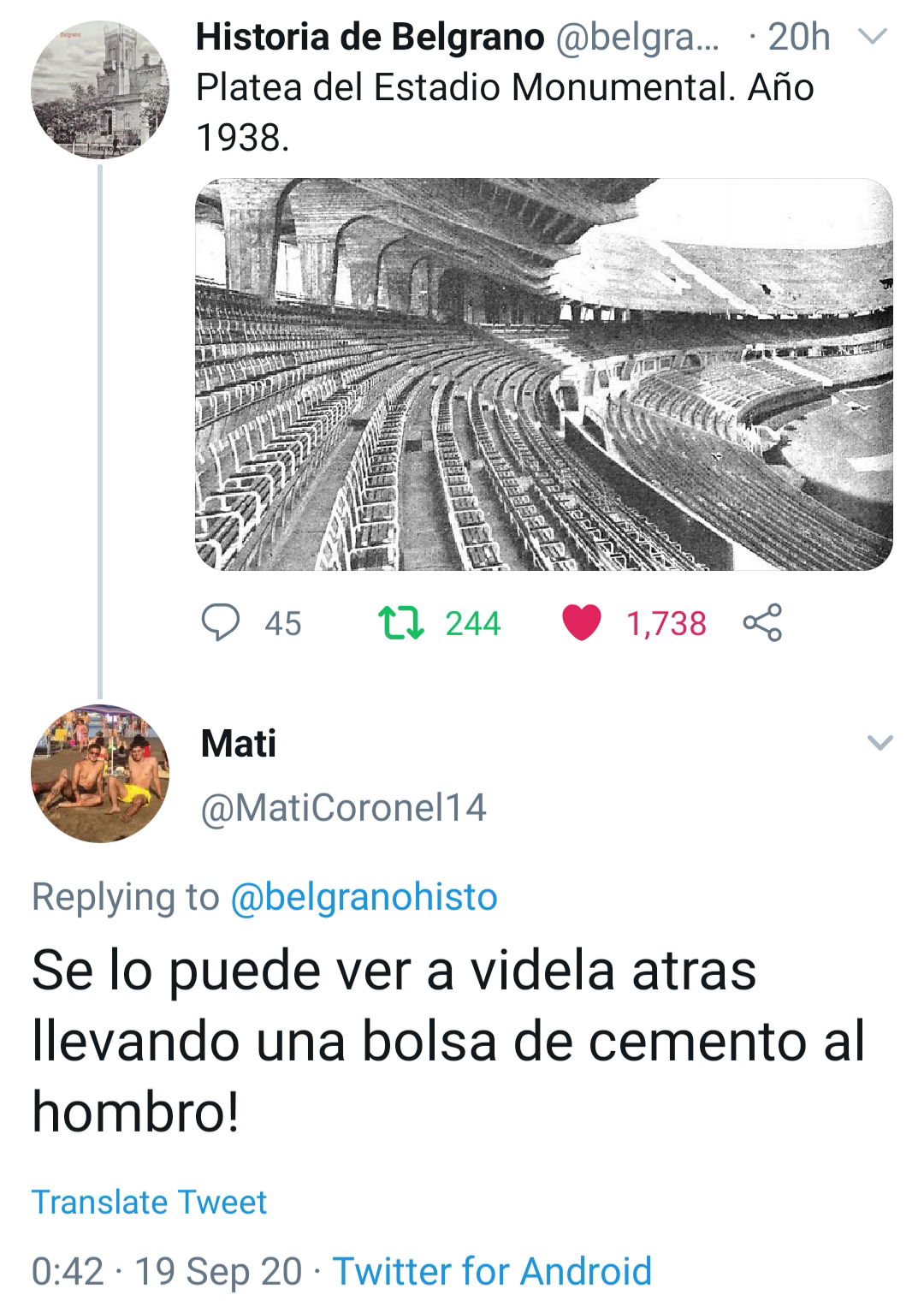924x1307 pixels.
Task: Open the Twitter for Android source link
Action: tap(492, 1271)
